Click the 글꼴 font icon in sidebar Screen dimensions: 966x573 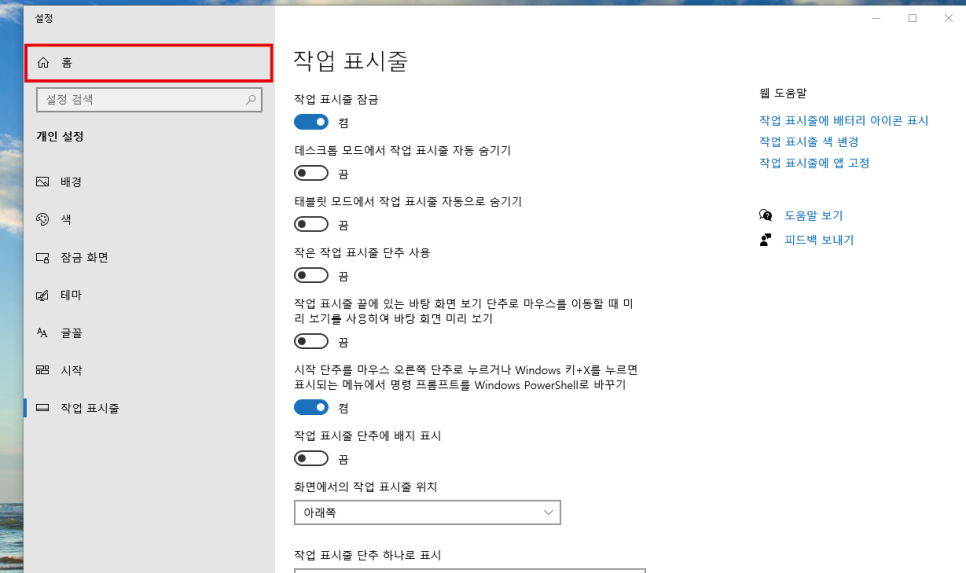pyautogui.click(x=43, y=333)
